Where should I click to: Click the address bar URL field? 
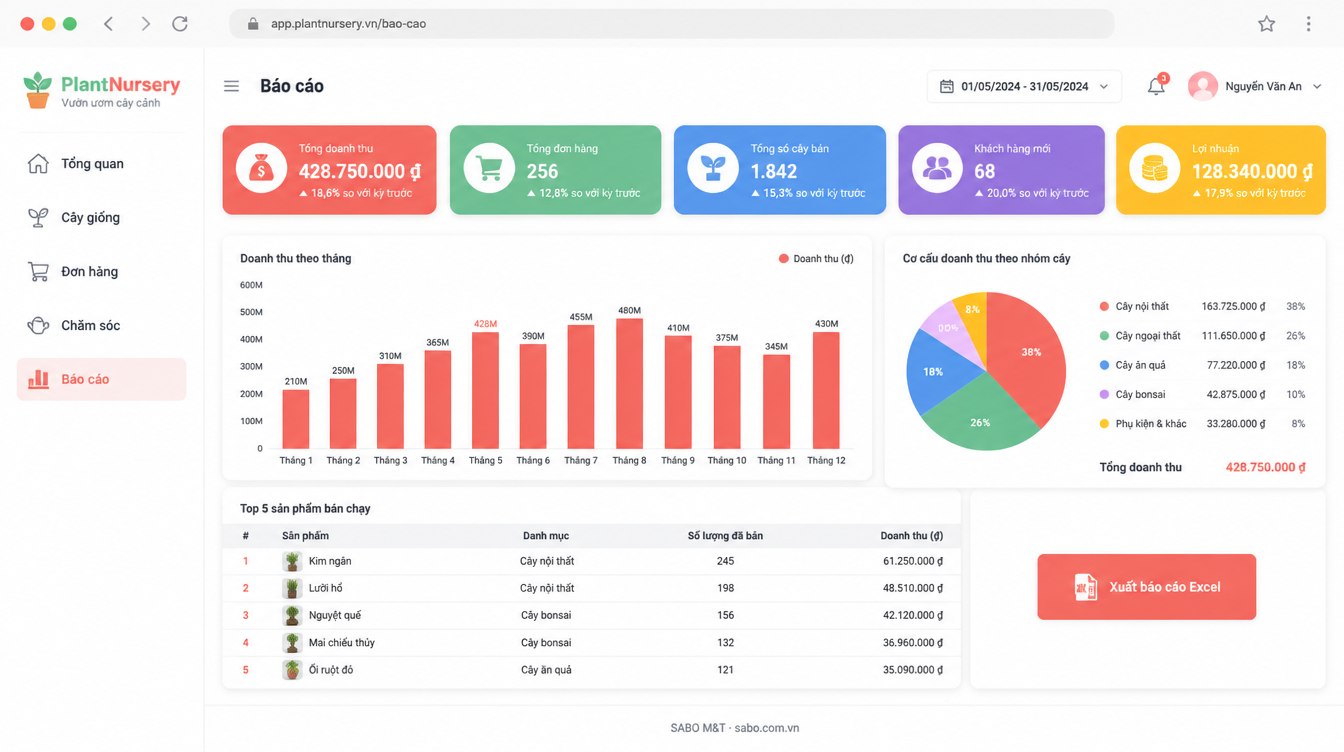(671, 23)
